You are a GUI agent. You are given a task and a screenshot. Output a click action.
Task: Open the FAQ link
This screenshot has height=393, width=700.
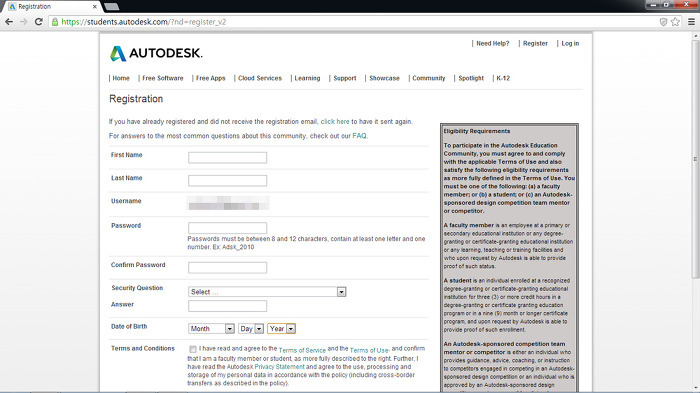(x=359, y=136)
